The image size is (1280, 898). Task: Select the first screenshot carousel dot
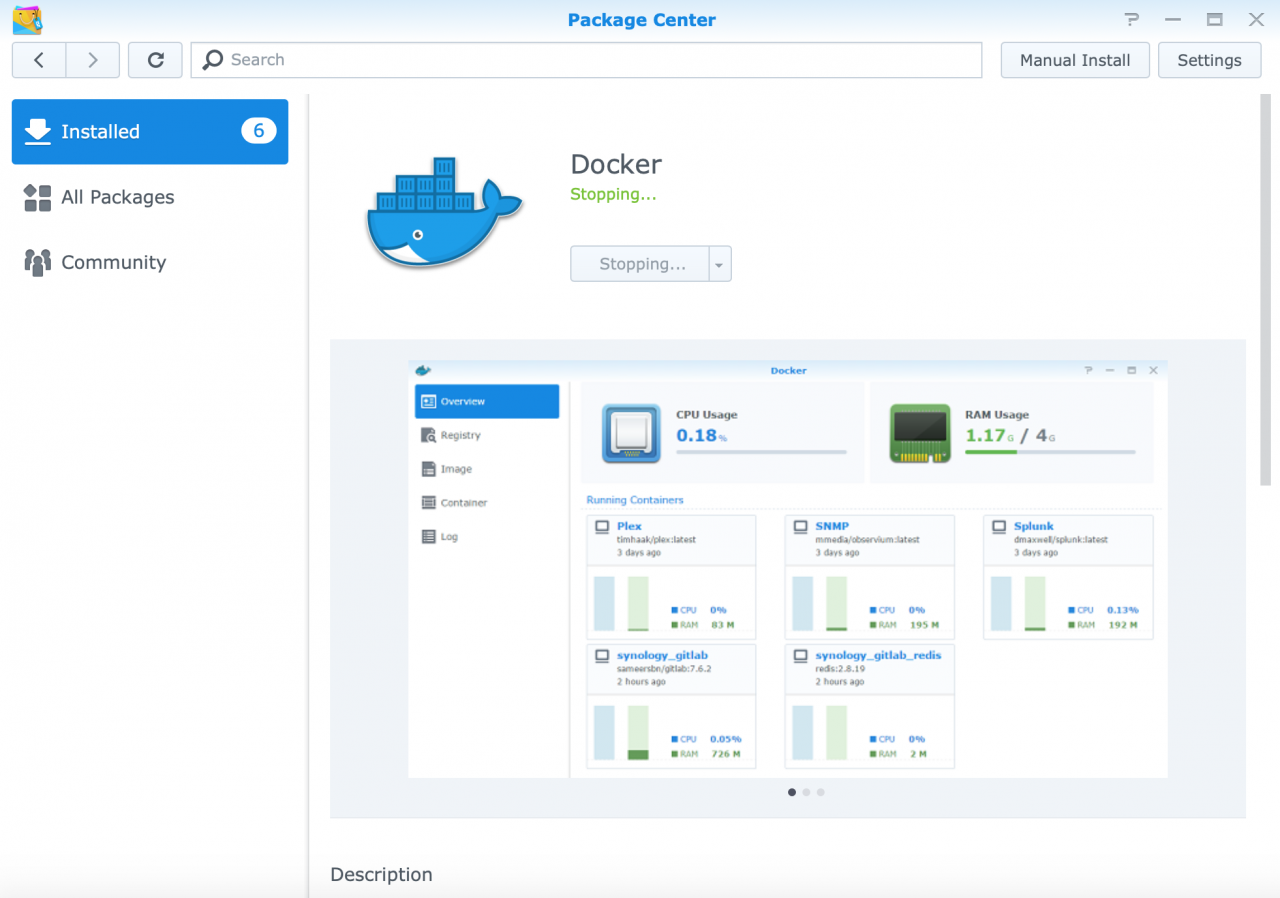(792, 792)
